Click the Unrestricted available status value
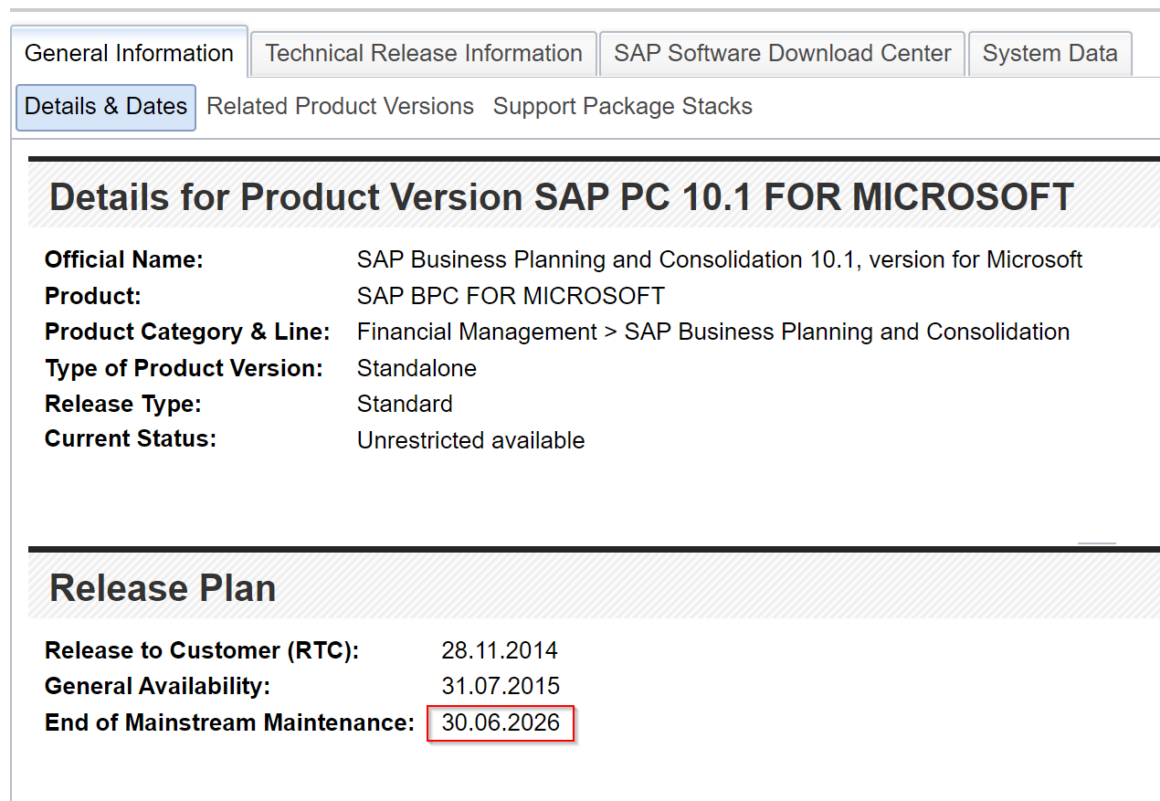 [x=470, y=440]
